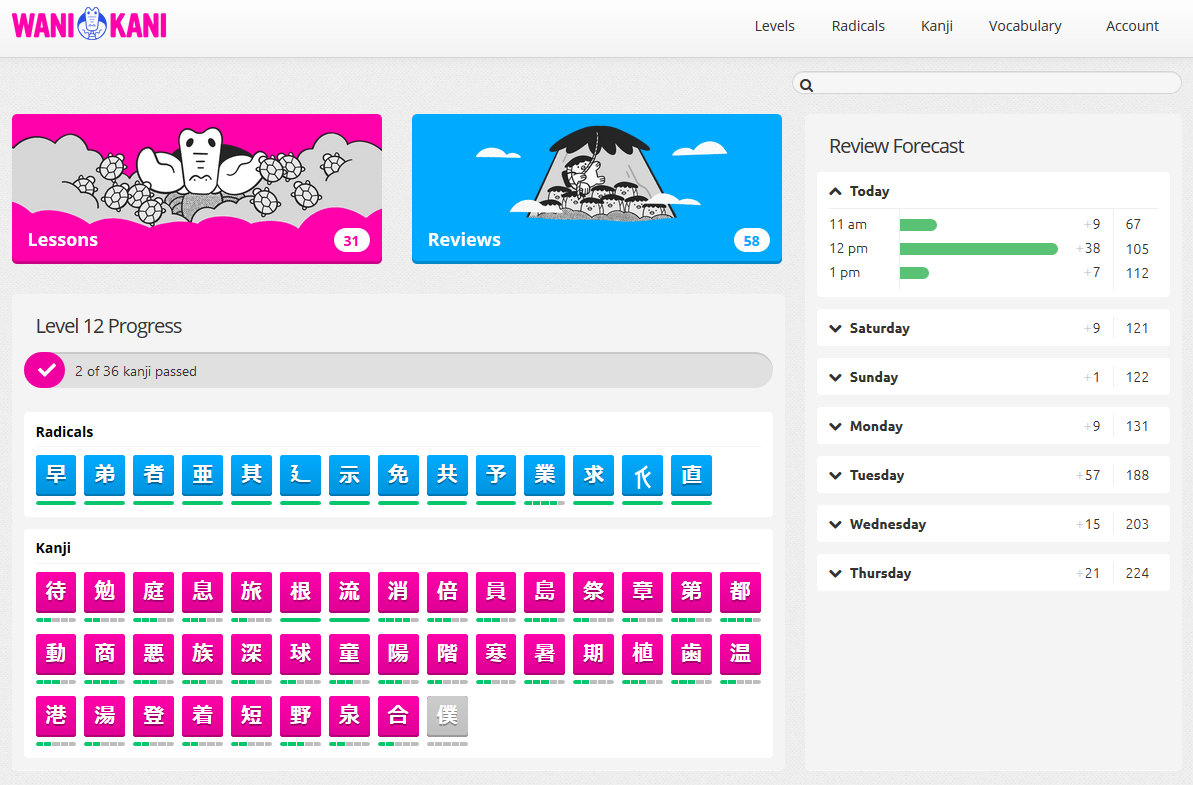The image size is (1193, 785).
Task: Click the locked 僕 kanji tile
Action: (x=447, y=716)
